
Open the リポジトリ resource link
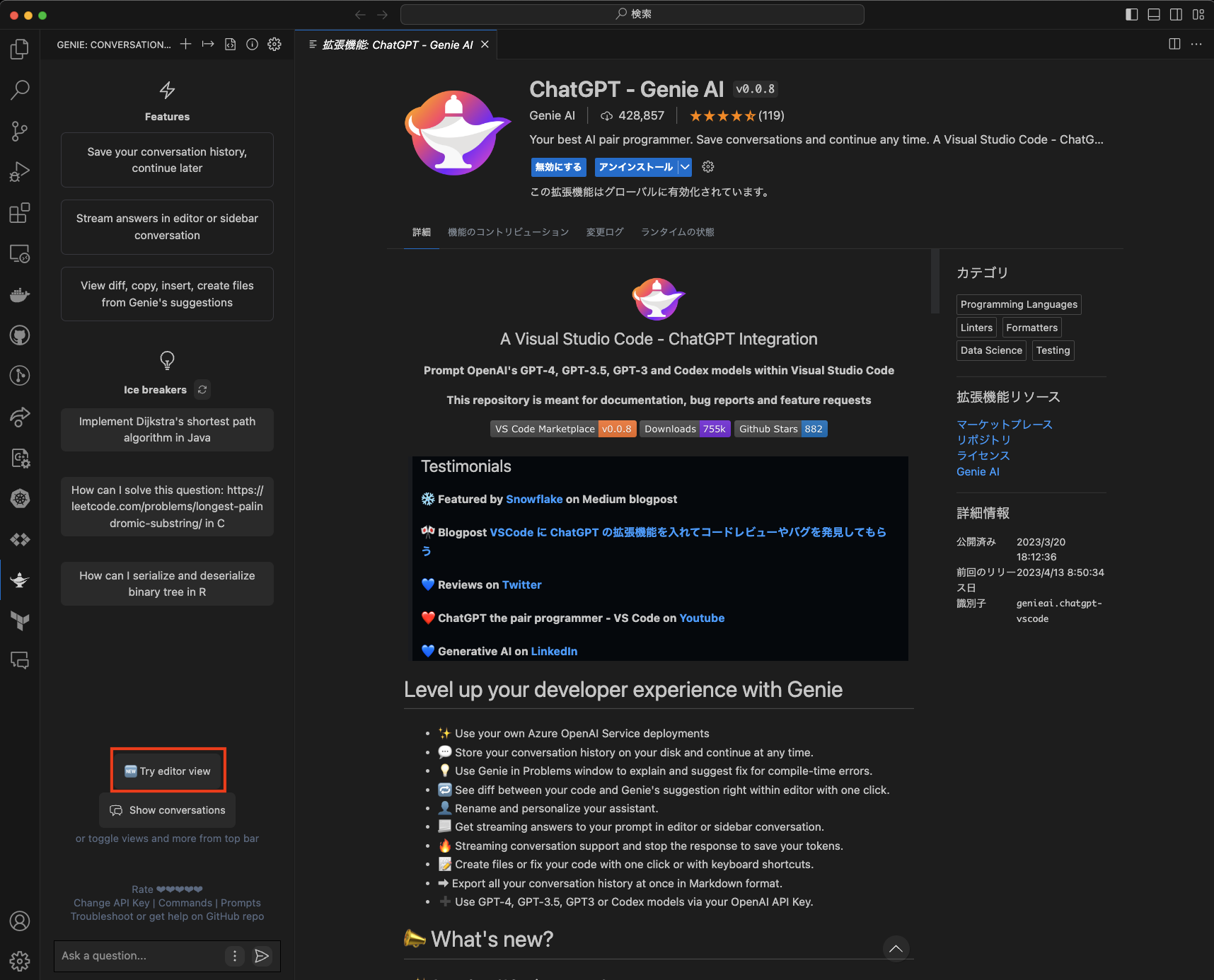(x=984, y=440)
